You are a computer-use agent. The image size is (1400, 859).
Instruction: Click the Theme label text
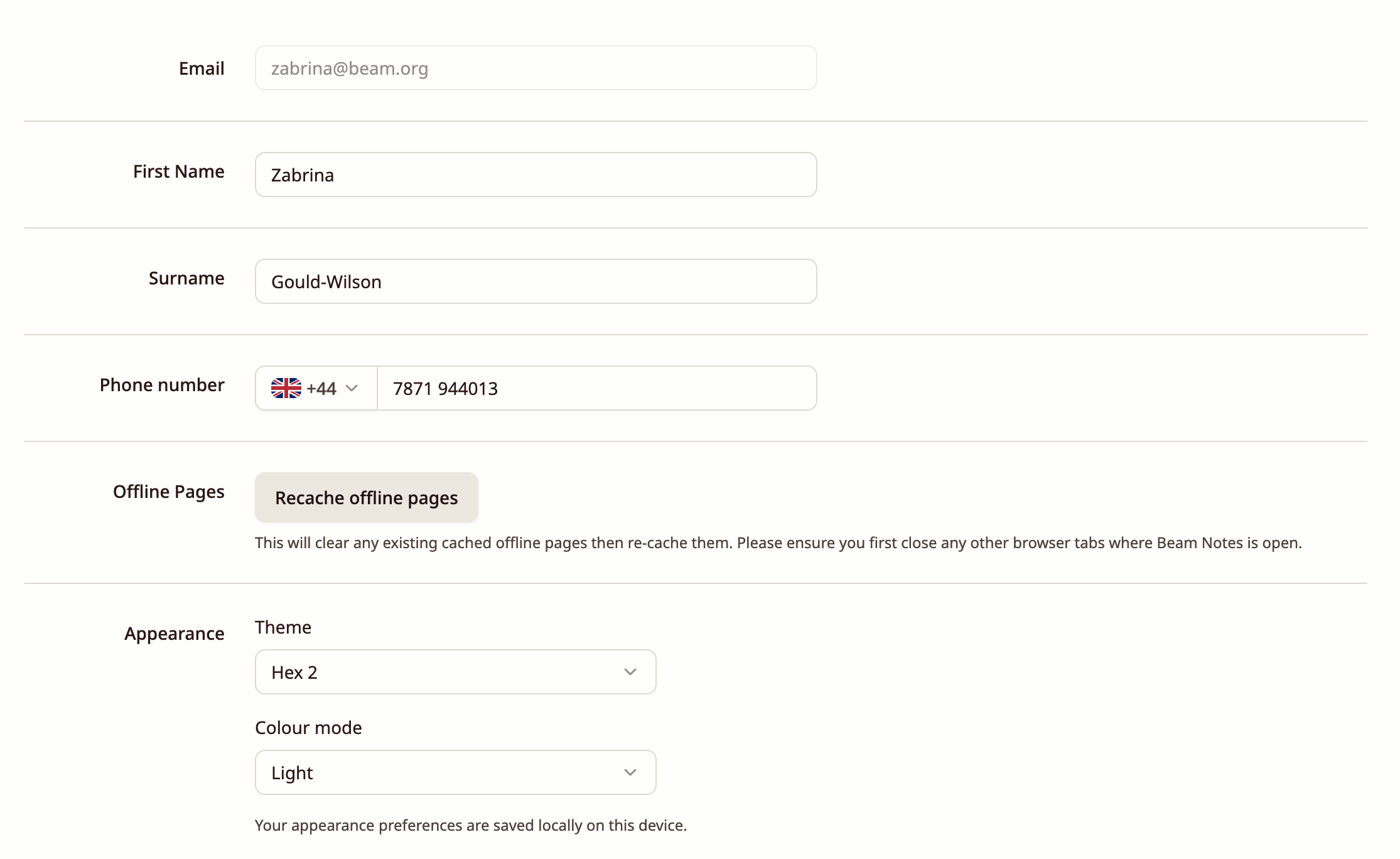pos(283,627)
